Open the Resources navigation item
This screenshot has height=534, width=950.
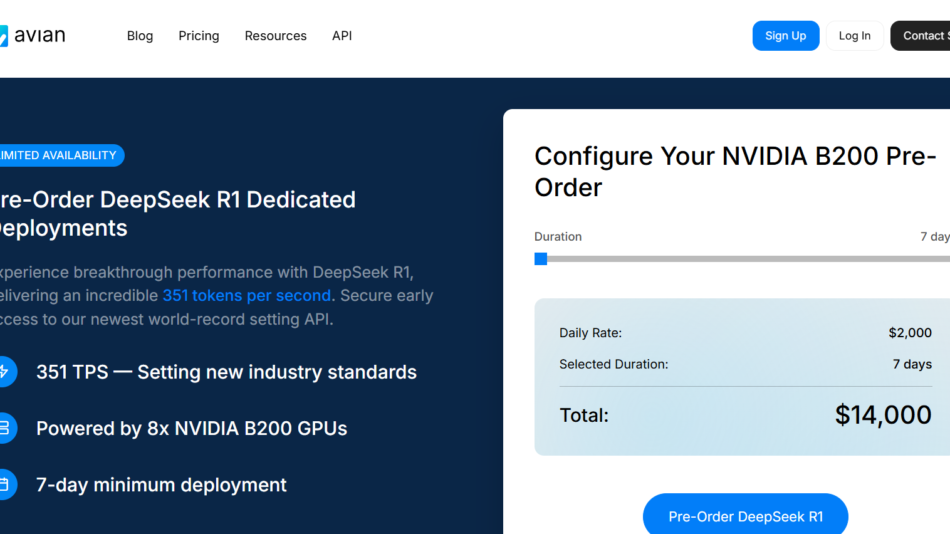[275, 36]
